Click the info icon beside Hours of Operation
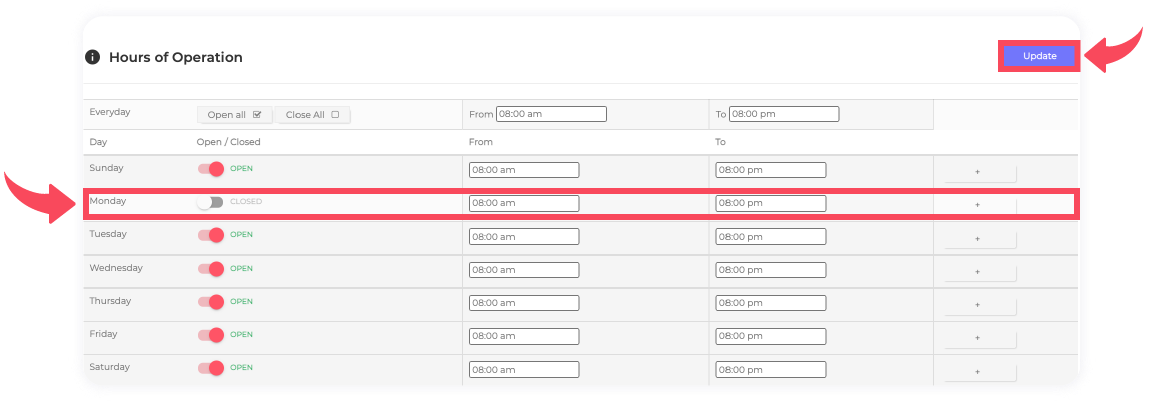Image resolution: width=1150 pixels, height=409 pixels. tap(92, 57)
